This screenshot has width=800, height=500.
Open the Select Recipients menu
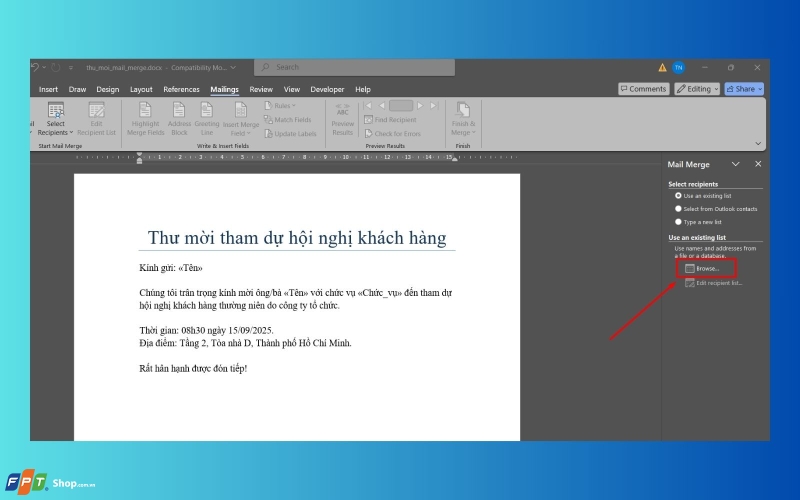(x=55, y=119)
